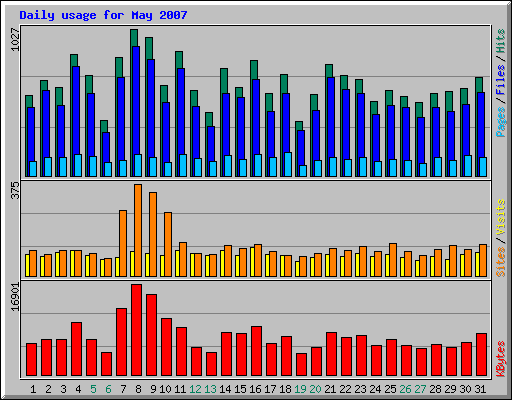Click the Files legend label
Image resolution: width=512 pixels, height=400 pixels.
[501, 80]
